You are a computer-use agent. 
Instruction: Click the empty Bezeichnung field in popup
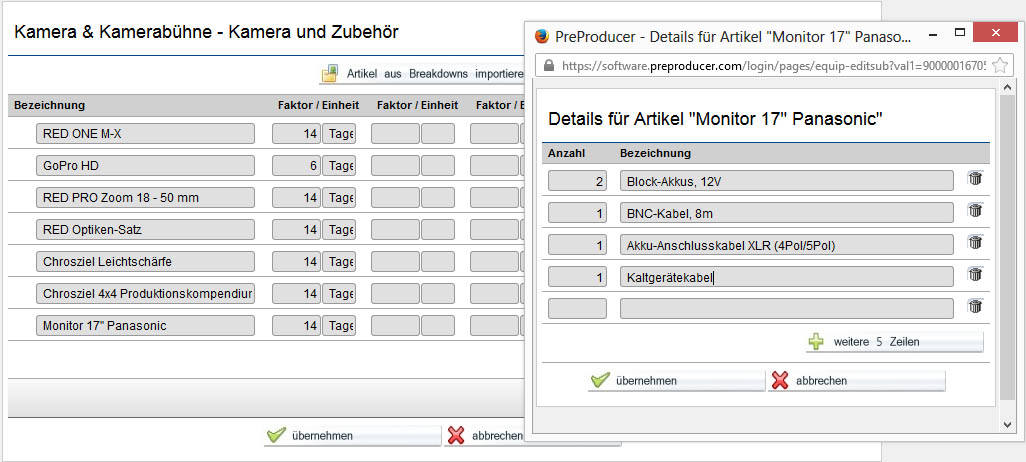coord(787,309)
